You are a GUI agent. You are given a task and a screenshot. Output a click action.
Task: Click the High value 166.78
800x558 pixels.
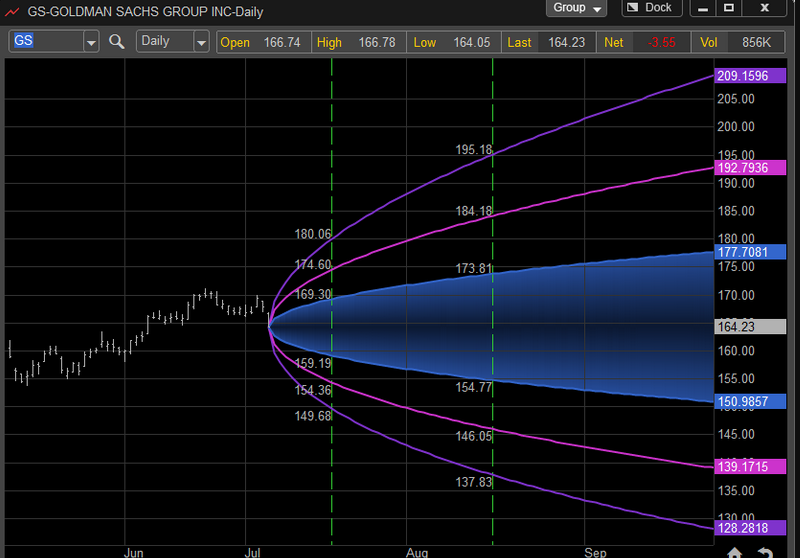pyautogui.click(x=377, y=42)
